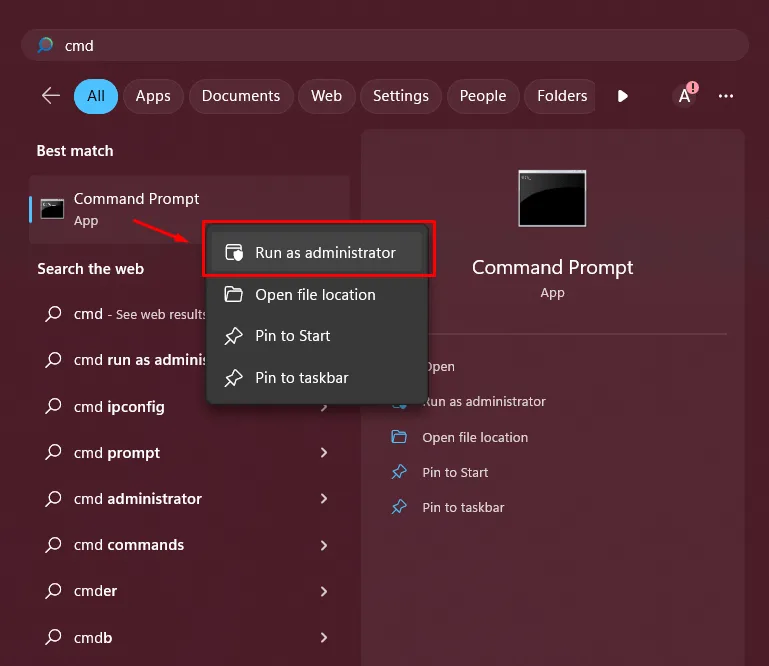
Task: Click the search box containing cmd
Action: [384, 46]
